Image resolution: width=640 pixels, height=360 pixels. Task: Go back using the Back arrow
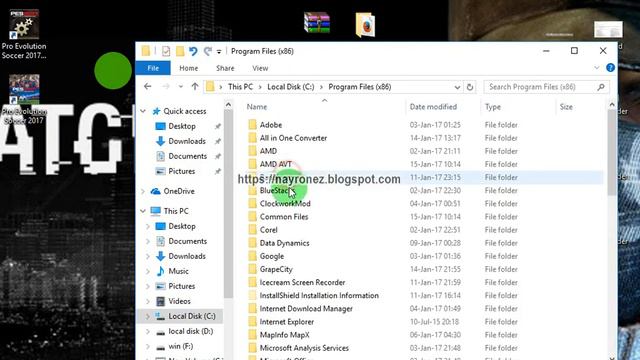tap(148, 87)
